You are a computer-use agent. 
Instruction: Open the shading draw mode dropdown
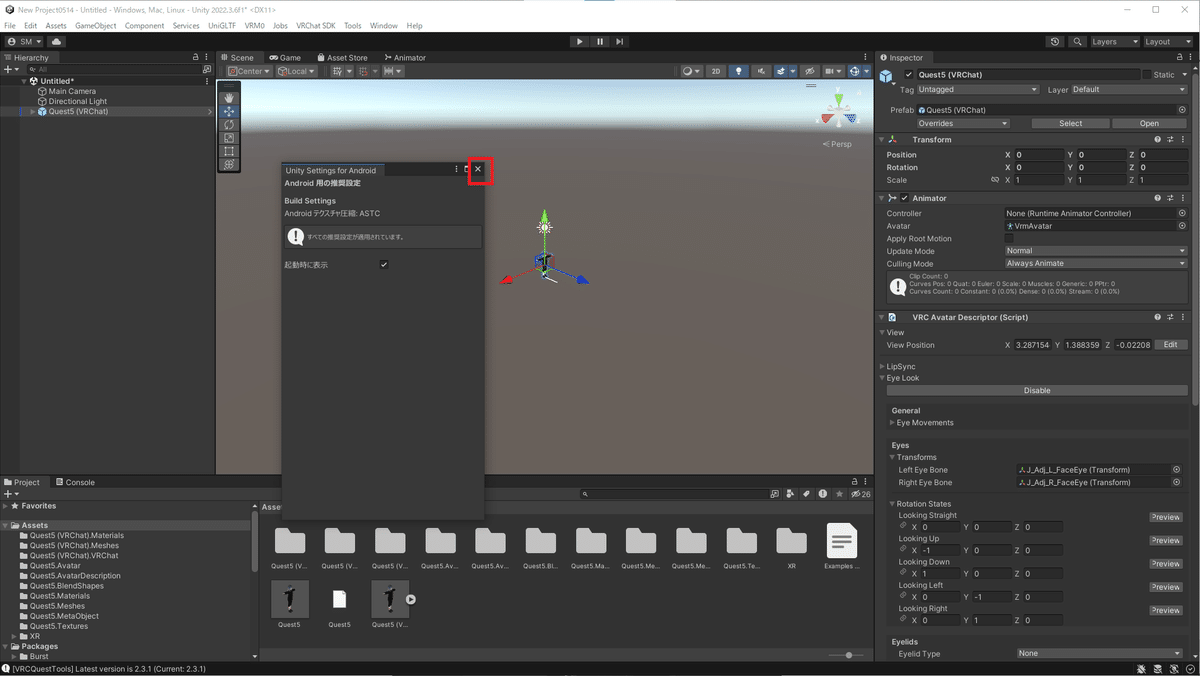pos(692,71)
